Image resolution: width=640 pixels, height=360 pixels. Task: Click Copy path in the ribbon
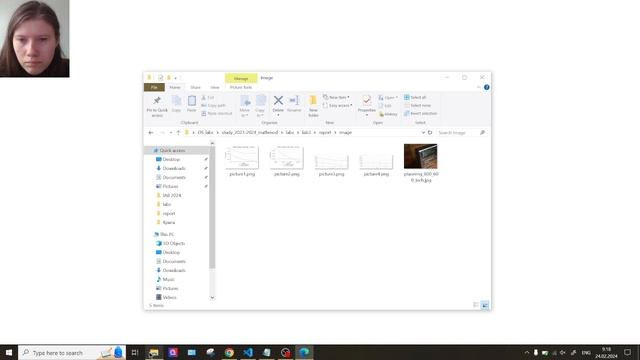(x=213, y=105)
